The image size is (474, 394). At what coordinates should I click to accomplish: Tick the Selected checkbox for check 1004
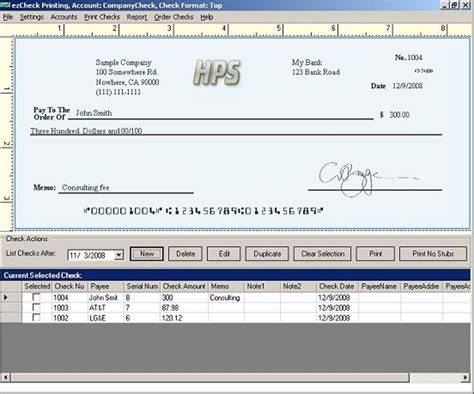(x=36, y=297)
